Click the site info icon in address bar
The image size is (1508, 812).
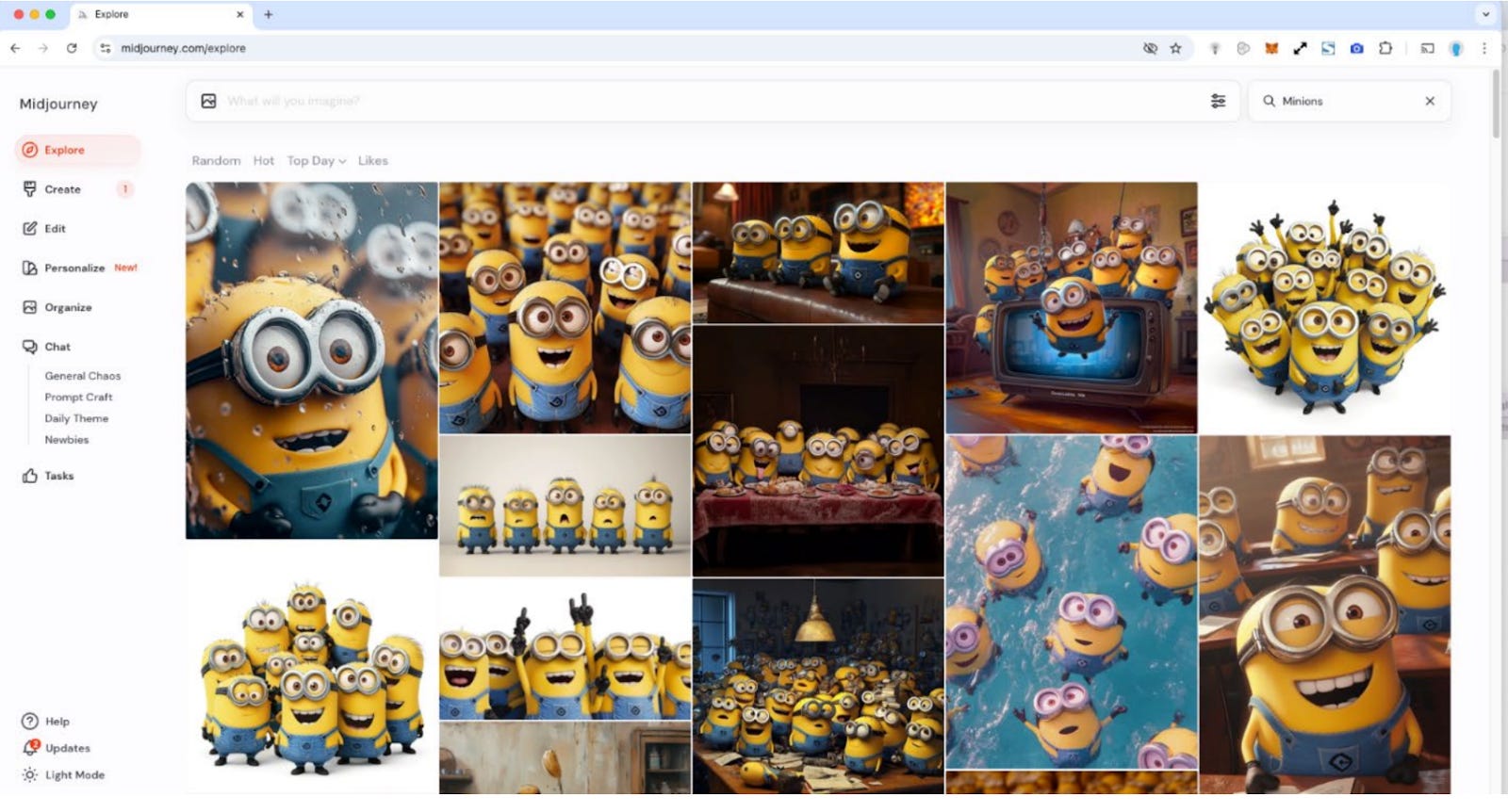click(106, 48)
